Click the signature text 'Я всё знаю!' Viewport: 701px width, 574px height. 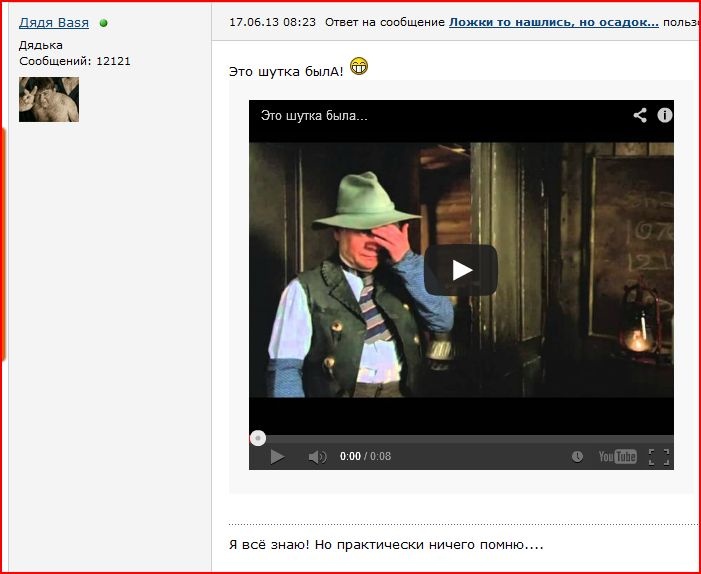pyautogui.click(x=269, y=545)
